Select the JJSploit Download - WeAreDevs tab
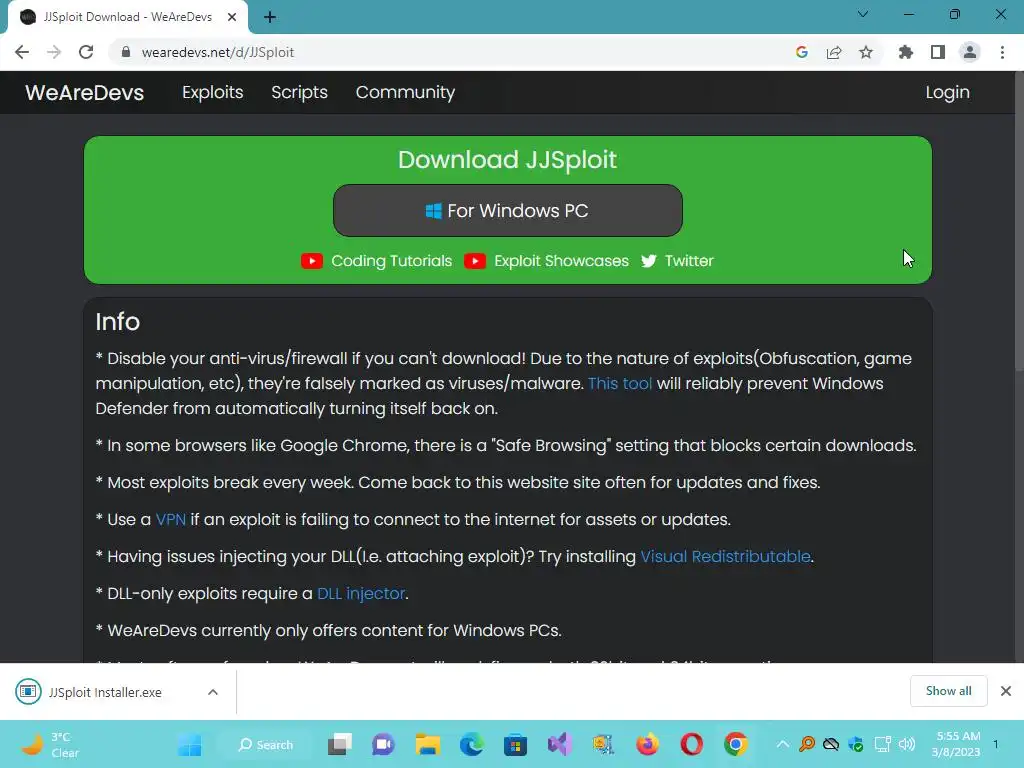Screen dimensions: 1024x768 128,17
